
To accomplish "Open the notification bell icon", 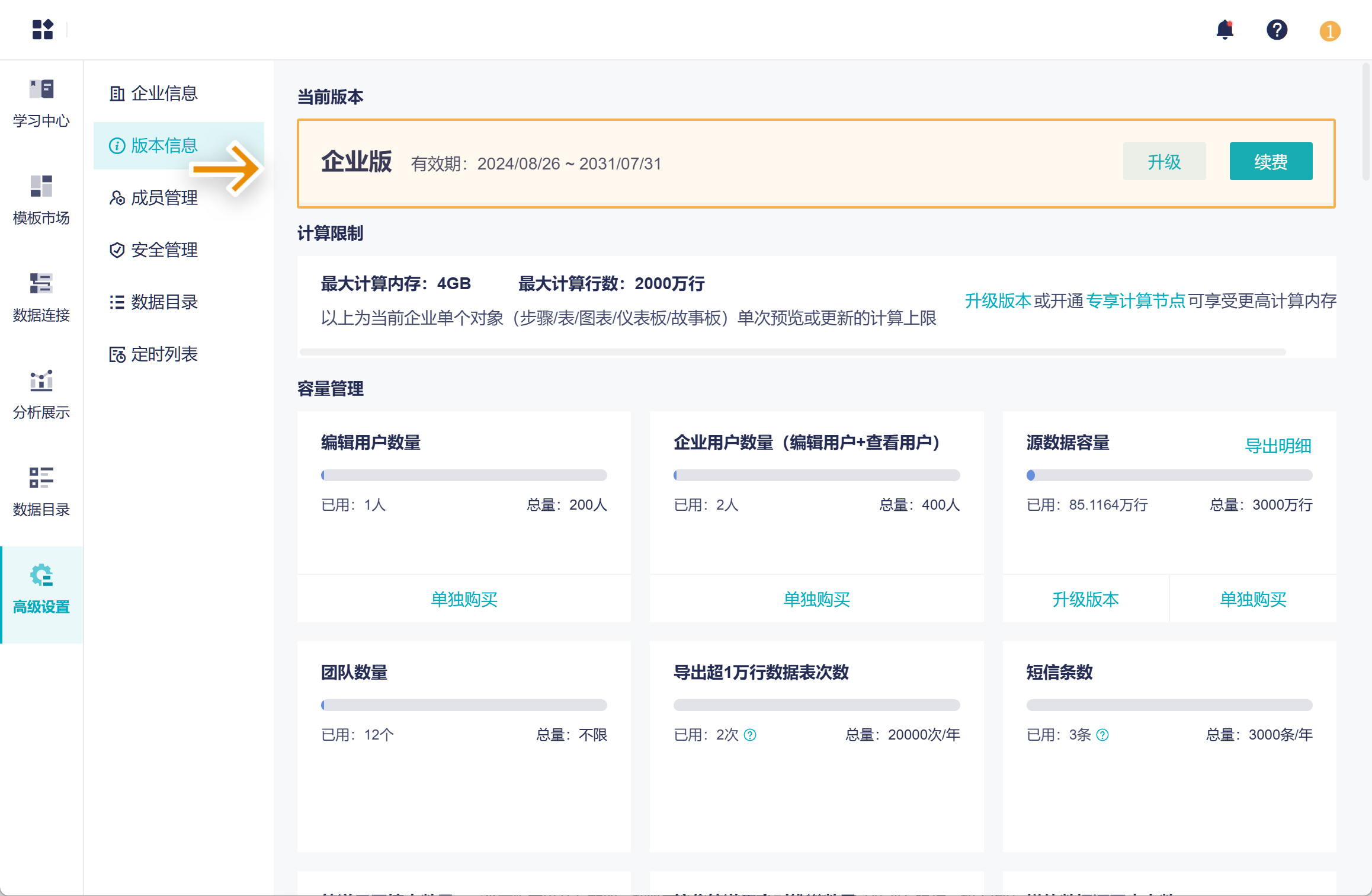I will (1224, 30).
